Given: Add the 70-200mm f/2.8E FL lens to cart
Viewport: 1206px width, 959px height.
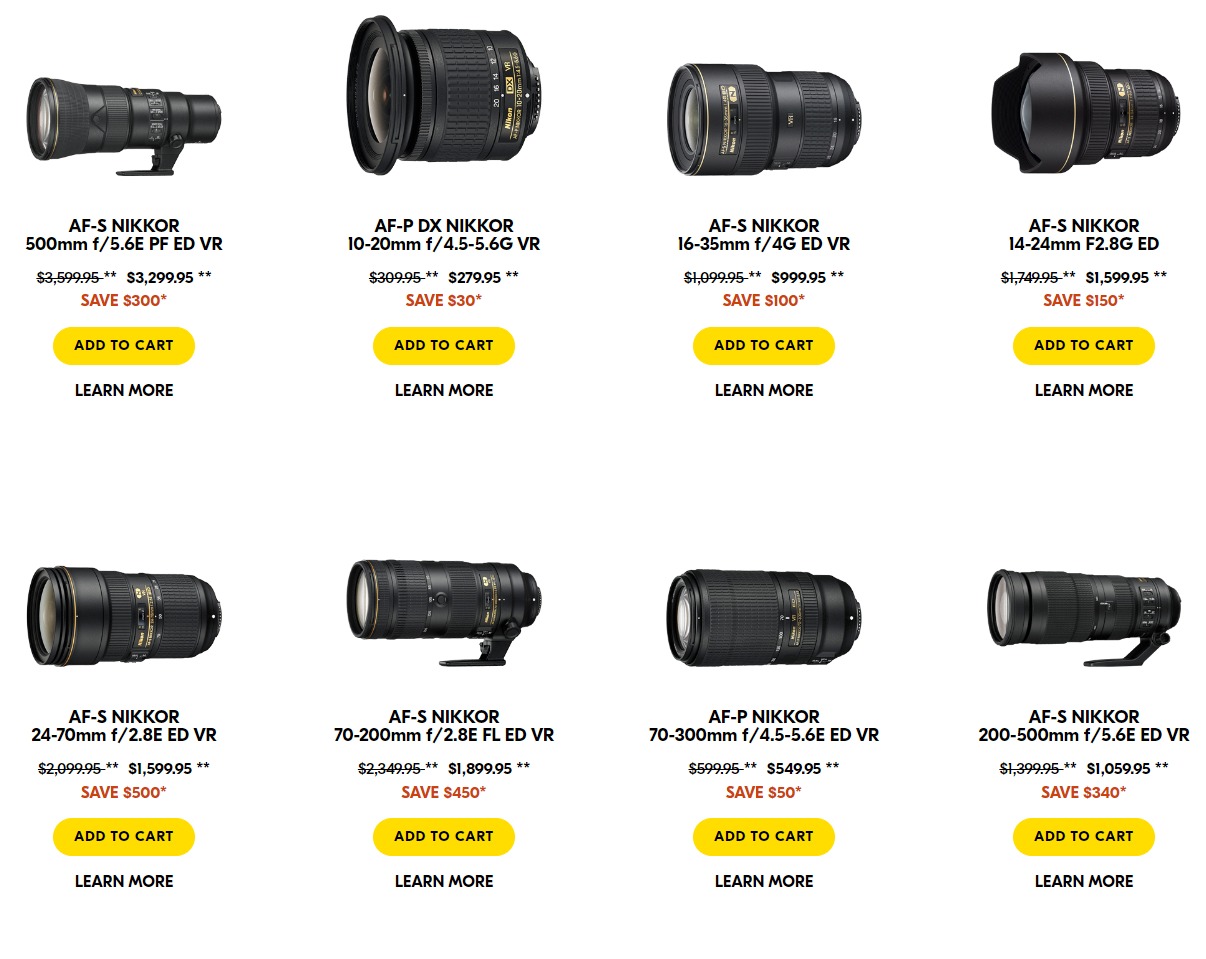Looking at the screenshot, I should point(444,836).
